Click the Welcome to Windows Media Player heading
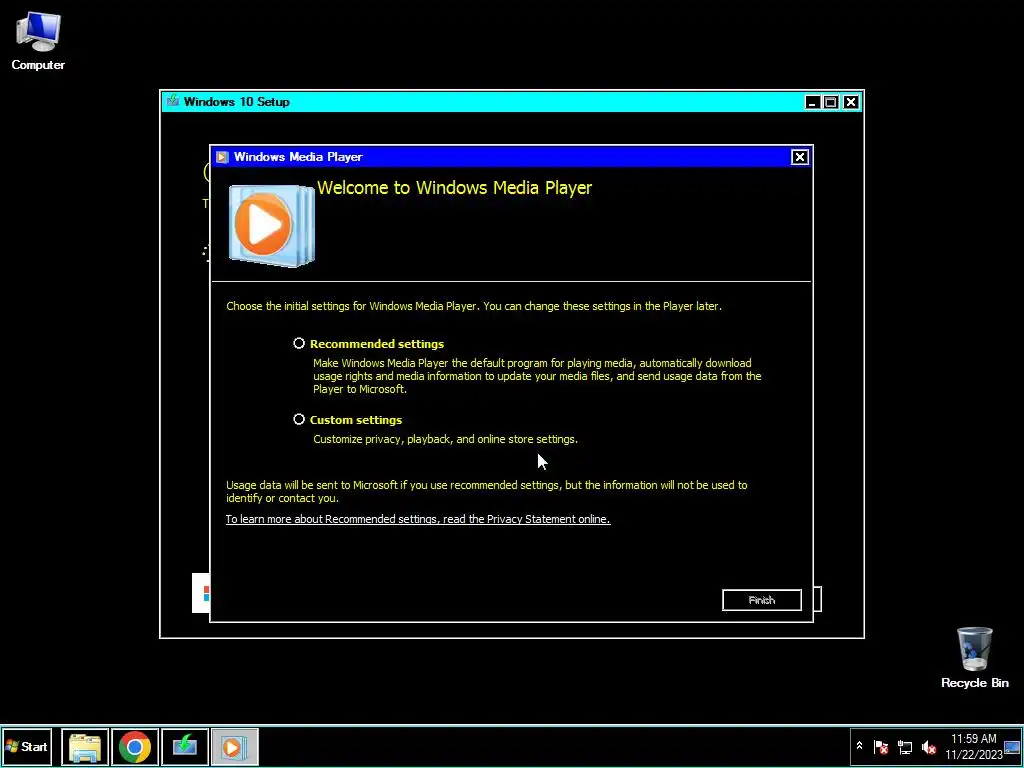Screen dimensions: 1024x768 [455, 188]
